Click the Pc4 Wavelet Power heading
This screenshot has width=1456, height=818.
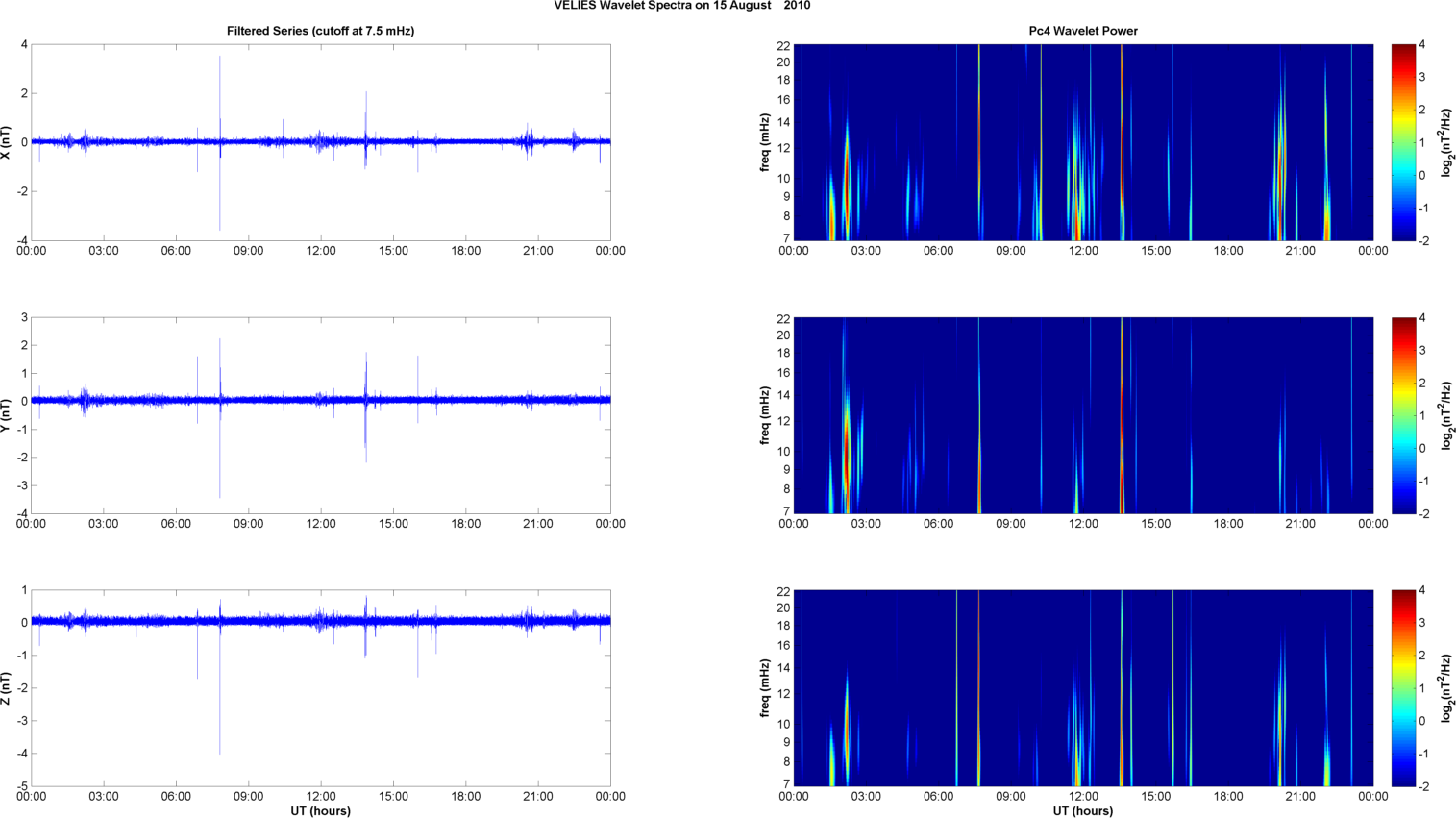coord(1082,31)
